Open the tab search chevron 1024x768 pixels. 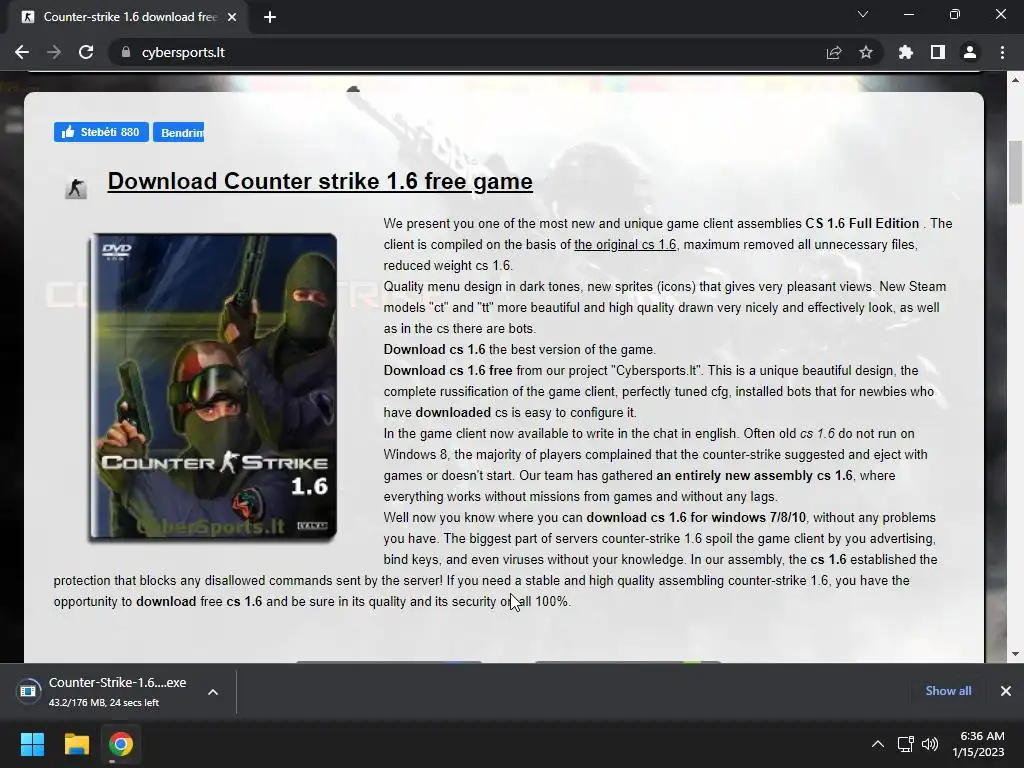863,14
